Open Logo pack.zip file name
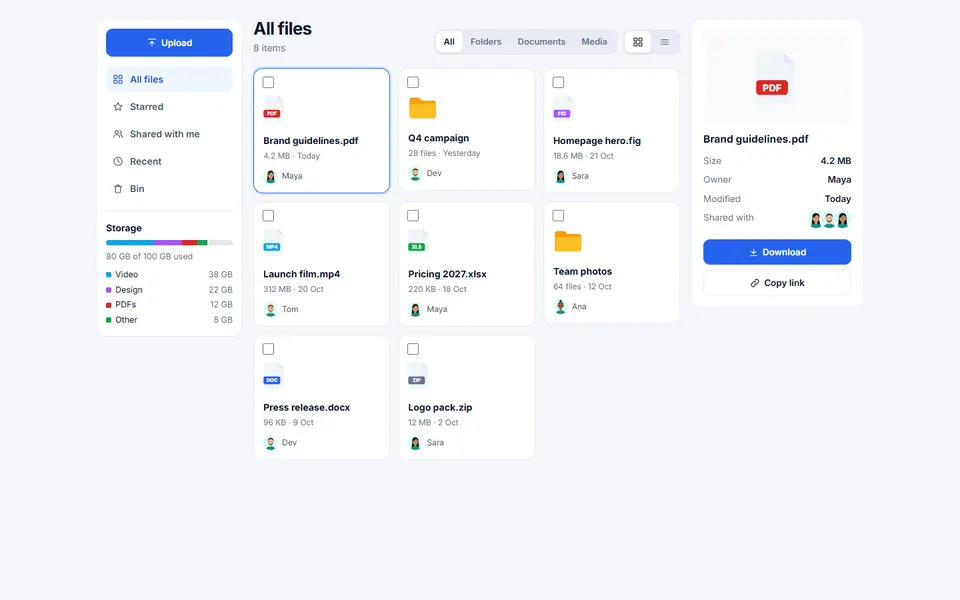 click(440, 408)
